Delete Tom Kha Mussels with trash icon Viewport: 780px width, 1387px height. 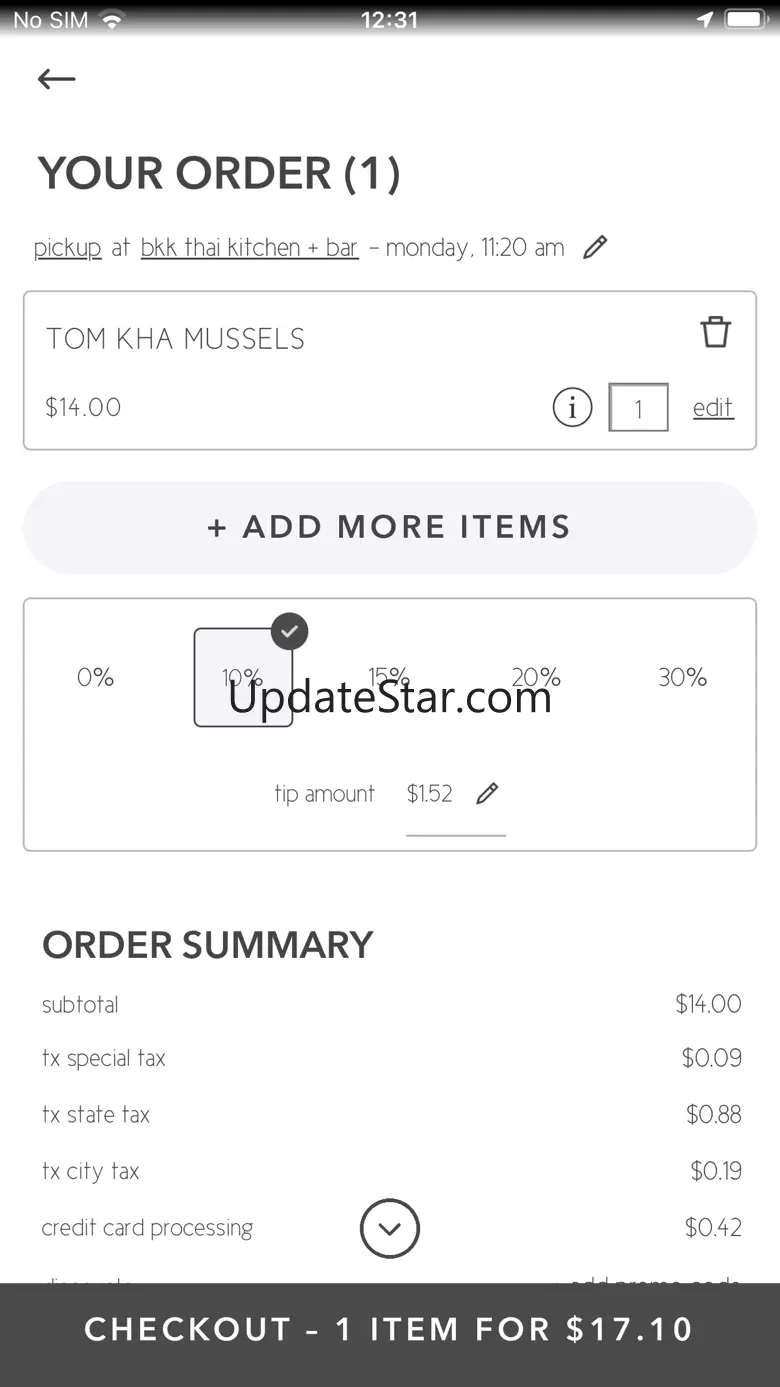pos(715,332)
